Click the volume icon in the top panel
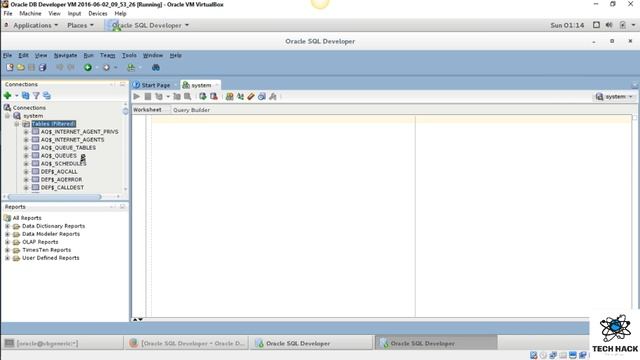Screen dimensions: 640x360 pos(609,25)
